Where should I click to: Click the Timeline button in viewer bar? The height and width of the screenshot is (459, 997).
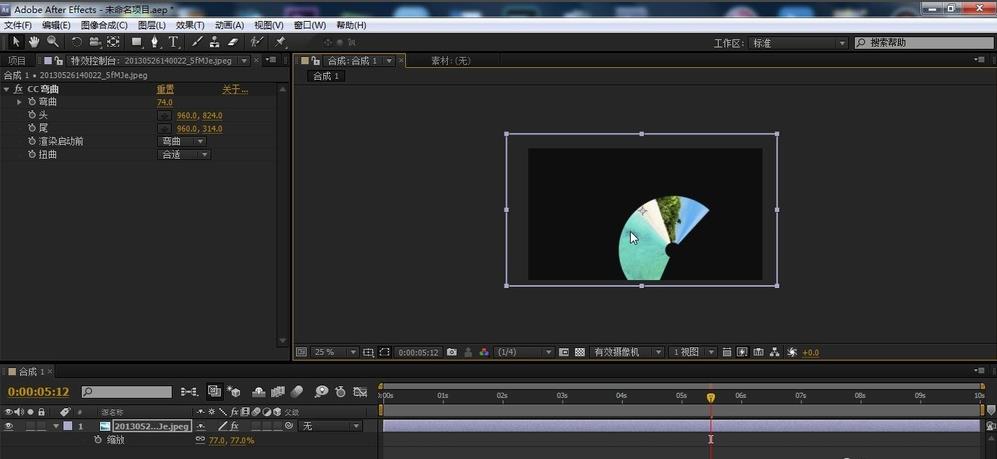tap(758, 352)
